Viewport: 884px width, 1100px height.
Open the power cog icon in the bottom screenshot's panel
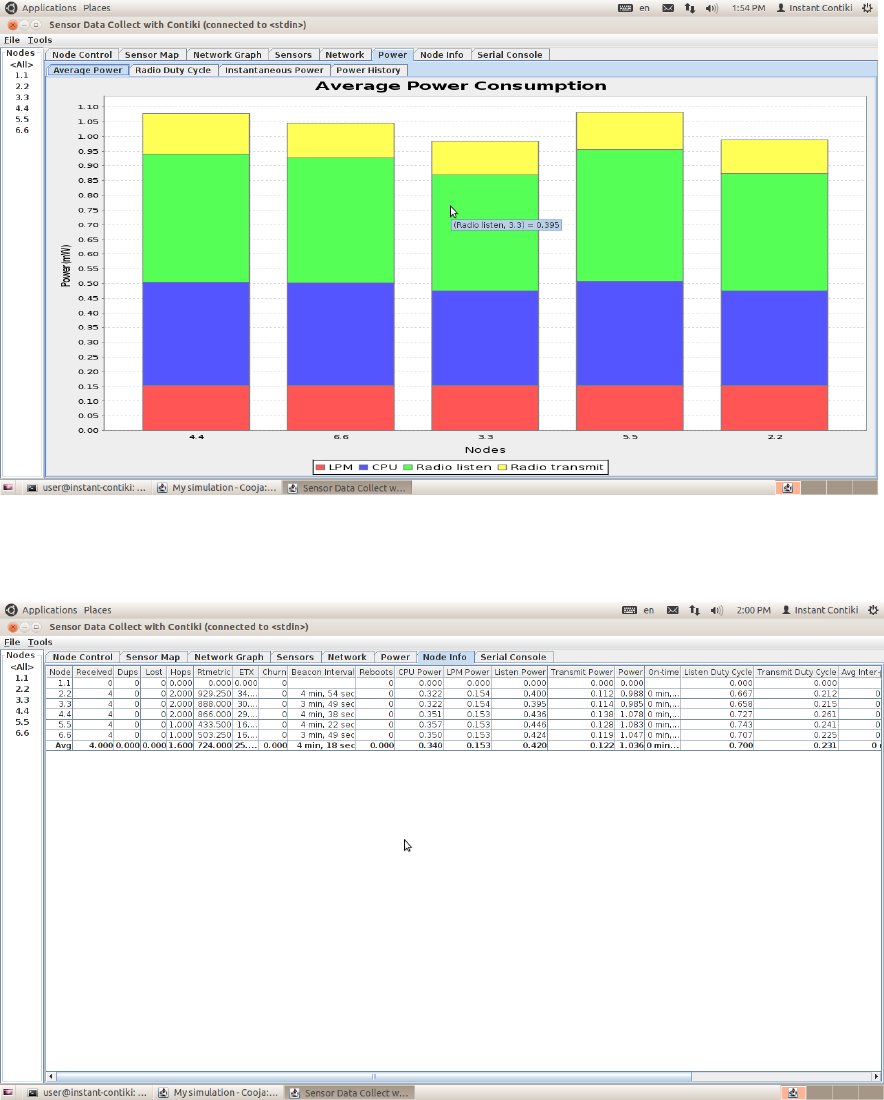873,610
